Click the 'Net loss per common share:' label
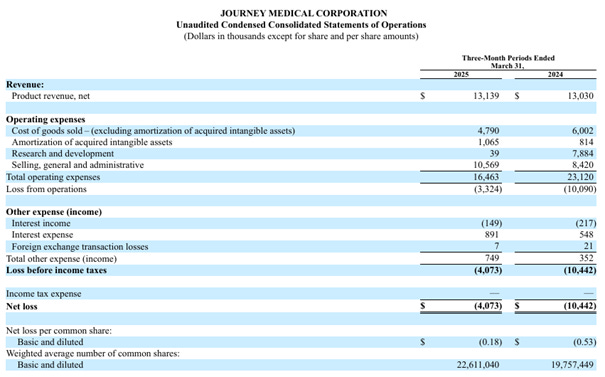 pyautogui.click(x=59, y=331)
